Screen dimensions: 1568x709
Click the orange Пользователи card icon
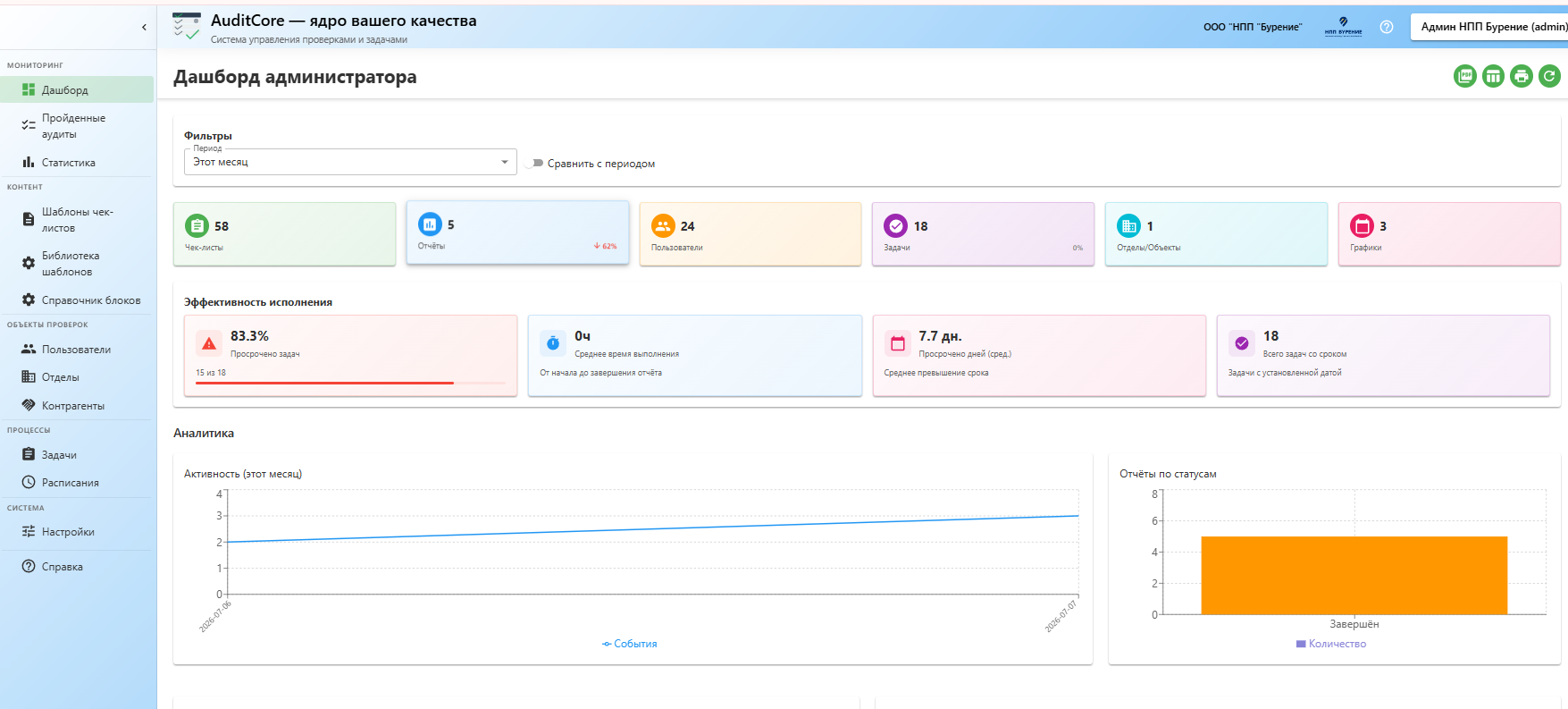[663, 226]
